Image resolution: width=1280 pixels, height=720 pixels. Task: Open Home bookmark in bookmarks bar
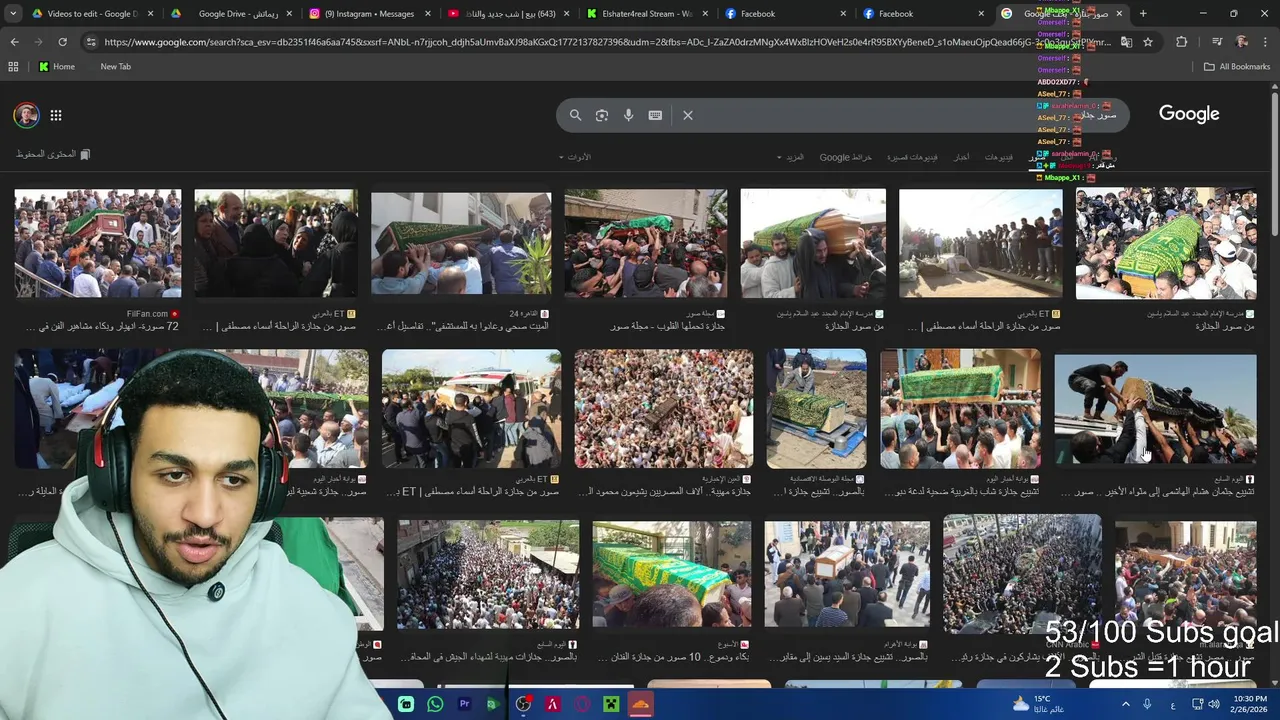click(57, 67)
